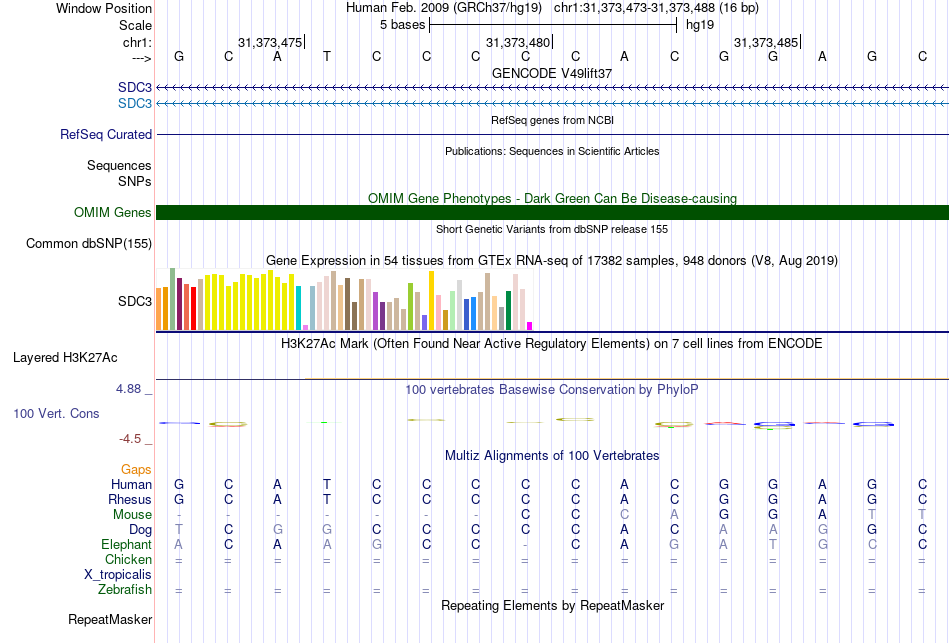The image size is (950, 643).
Task: Click the Dog species label
Action: tap(140, 530)
